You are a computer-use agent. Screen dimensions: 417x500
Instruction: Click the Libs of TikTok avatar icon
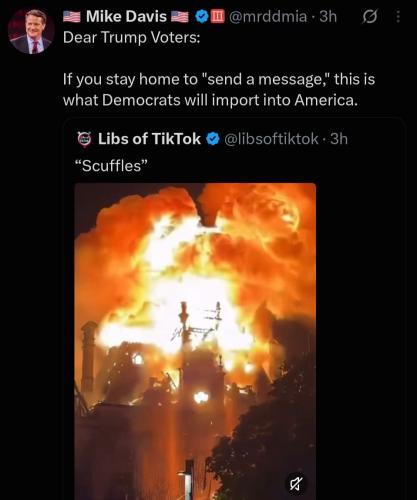[84, 139]
